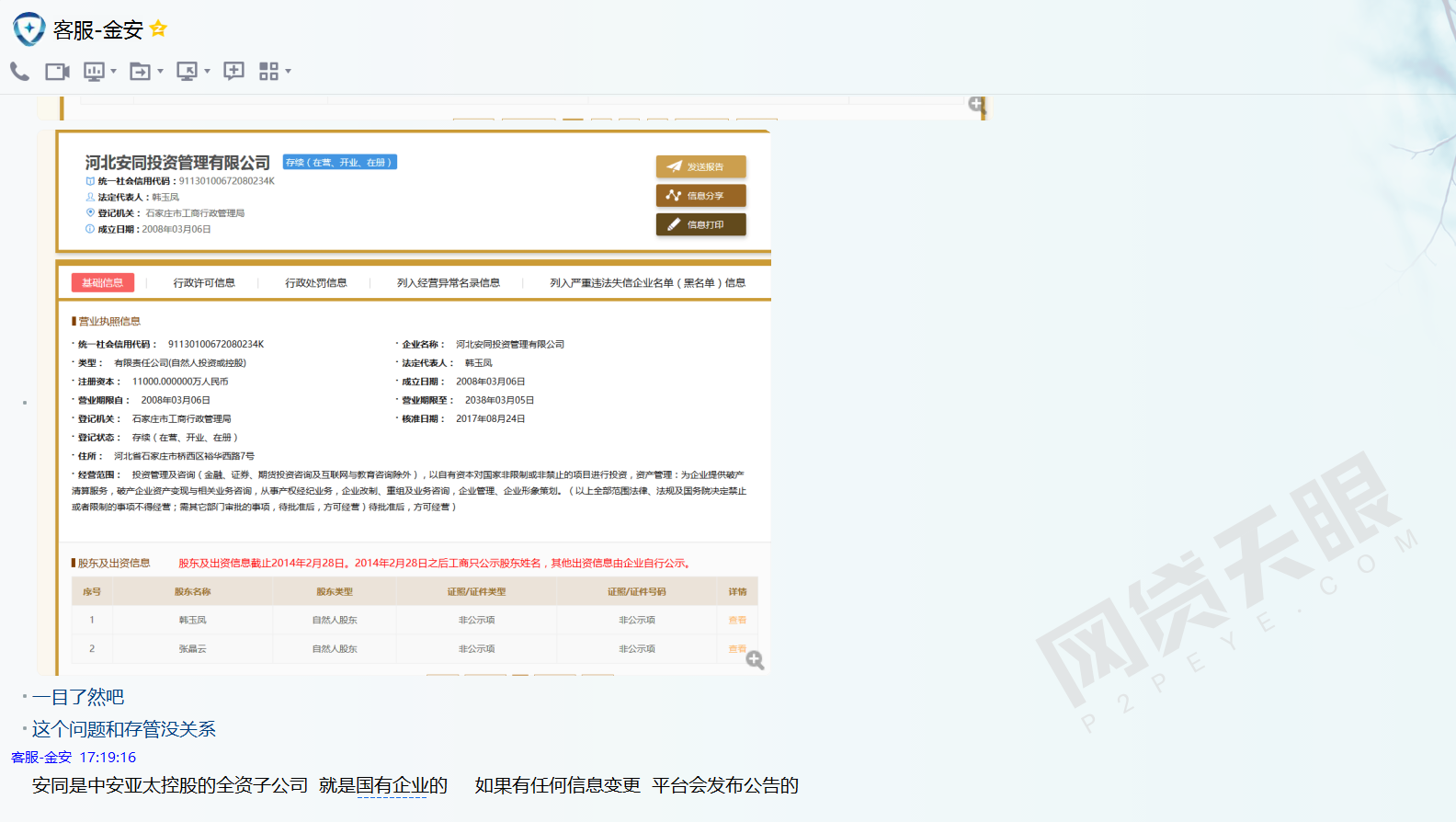Click the 证照/证件号码 column header

637,591
